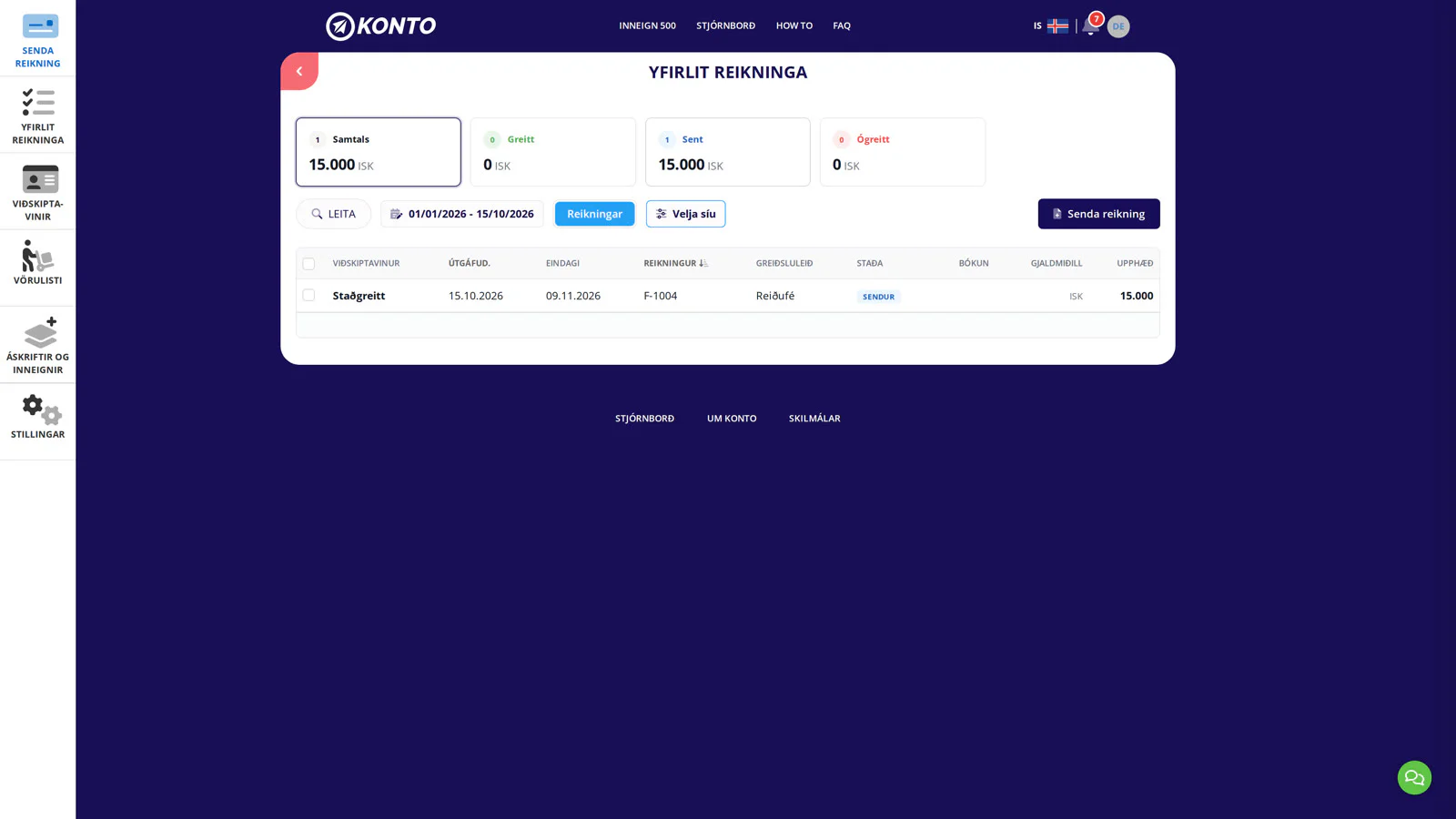Show the Samtals total card
This screenshot has width=1456, height=819.
coord(379,152)
